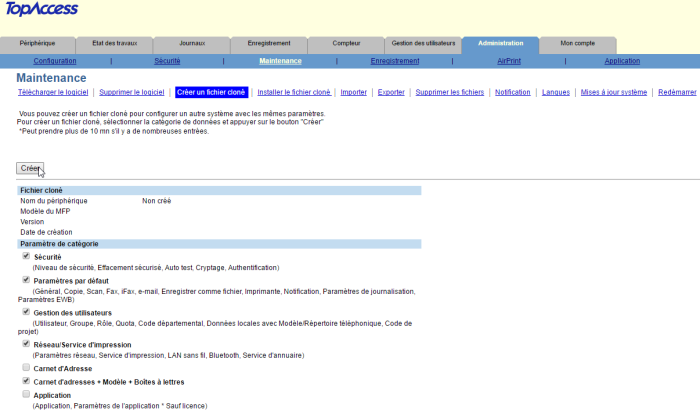The image size is (700, 413).
Task: Open the Journaux tab
Action: 192,44
